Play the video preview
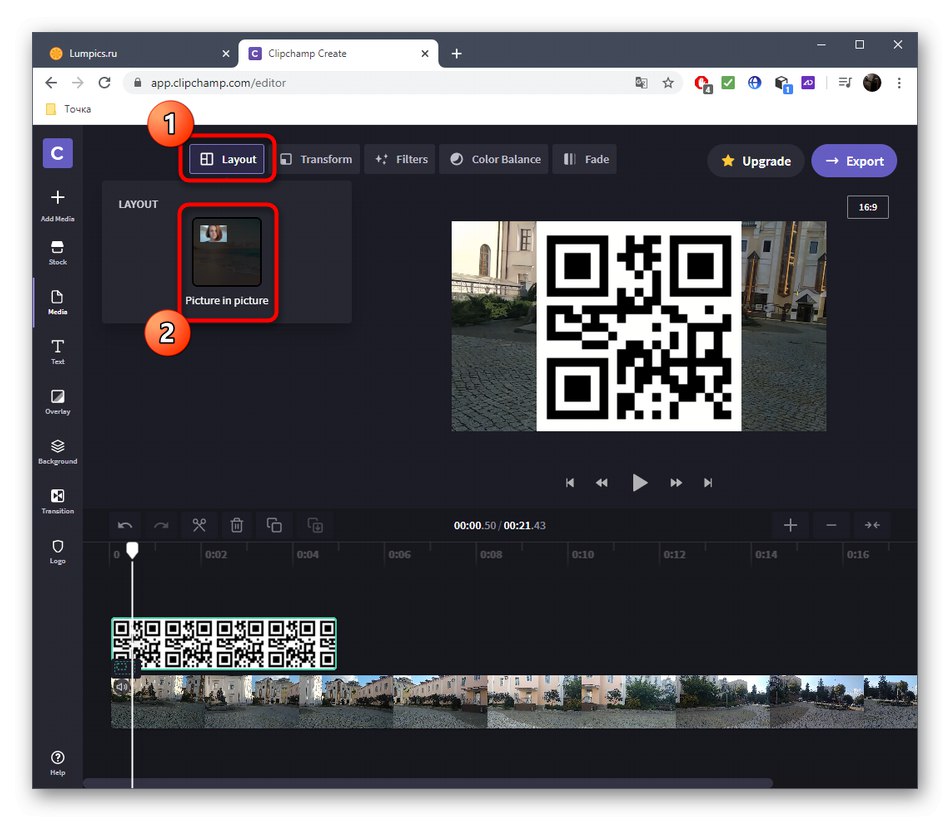The height and width of the screenshot is (821, 950). (x=640, y=483)
